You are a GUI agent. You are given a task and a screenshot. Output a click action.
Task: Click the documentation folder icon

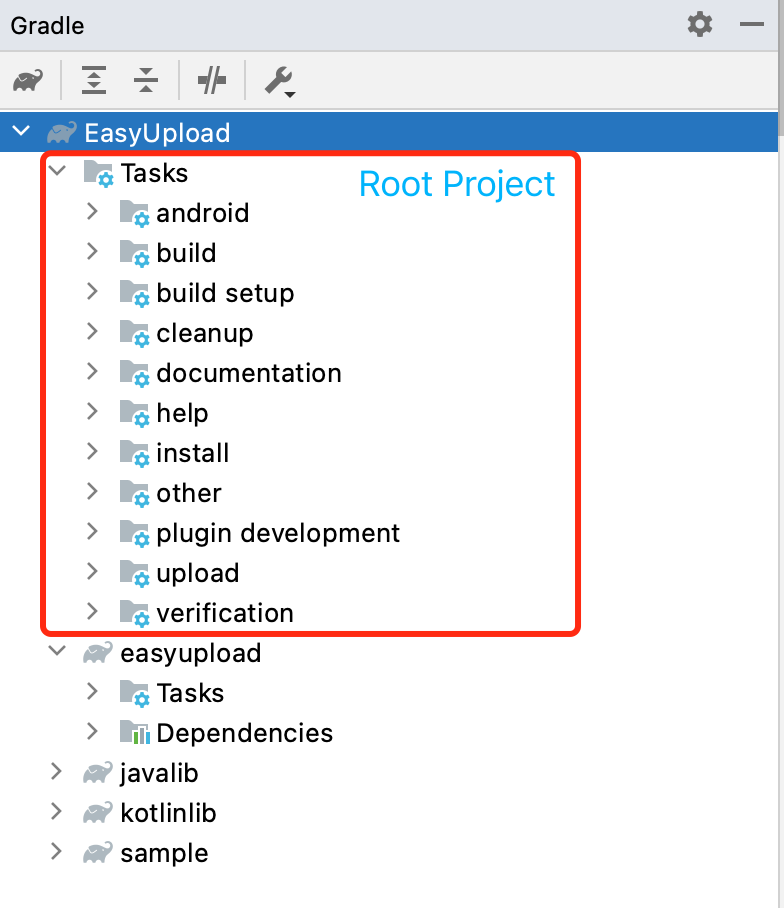[x=134, y=373]
